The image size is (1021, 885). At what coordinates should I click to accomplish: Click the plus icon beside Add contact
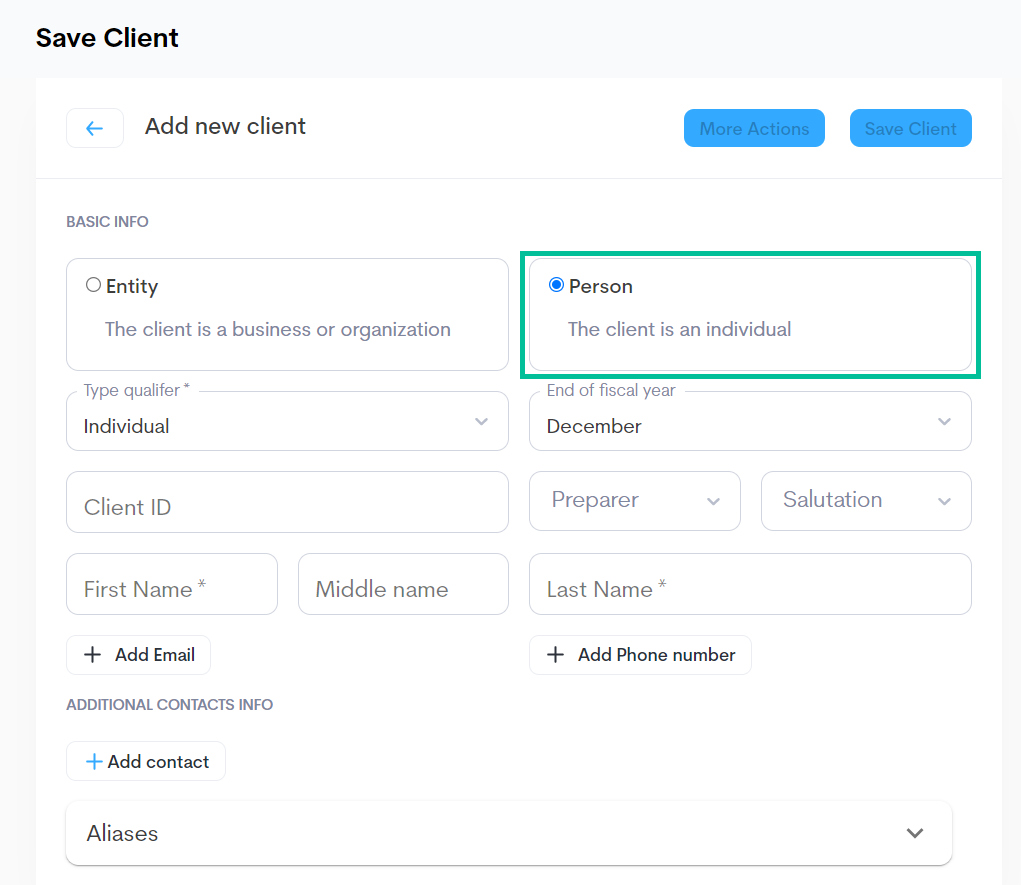pos(94,762)
